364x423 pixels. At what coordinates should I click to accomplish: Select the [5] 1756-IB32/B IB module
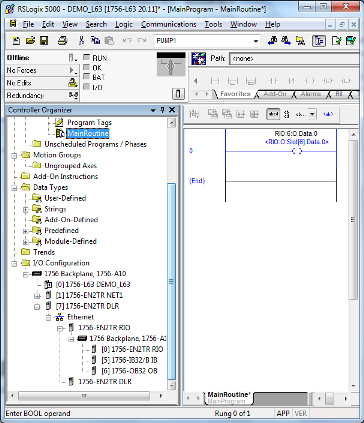pyautogui.click(x=129, y=360)
